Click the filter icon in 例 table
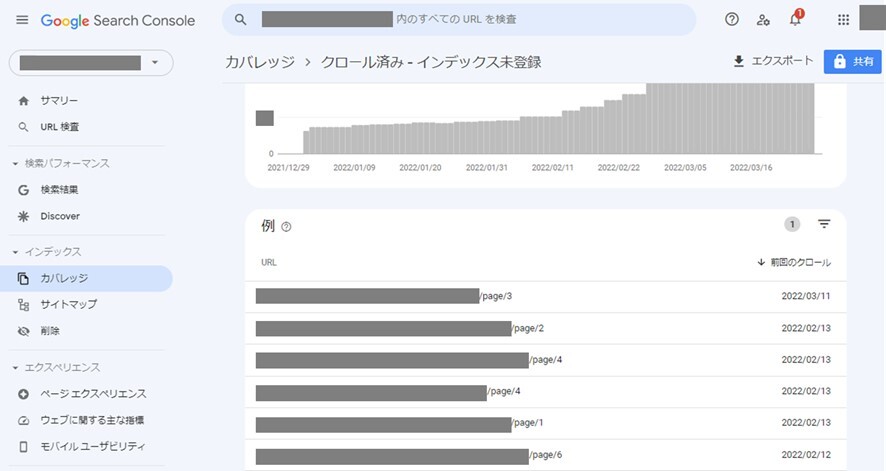Screen dimensions: 886x471 click(x=824, y=224)
